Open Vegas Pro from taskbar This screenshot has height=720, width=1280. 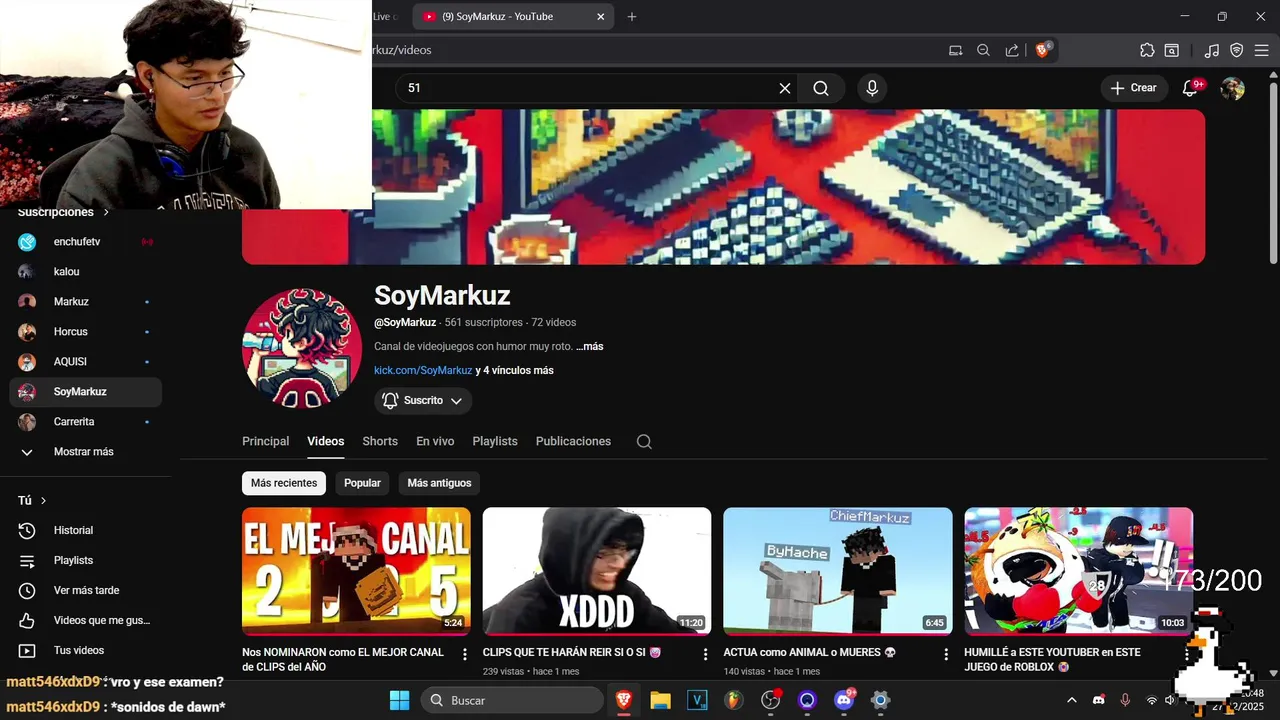(x=697, y=700)
